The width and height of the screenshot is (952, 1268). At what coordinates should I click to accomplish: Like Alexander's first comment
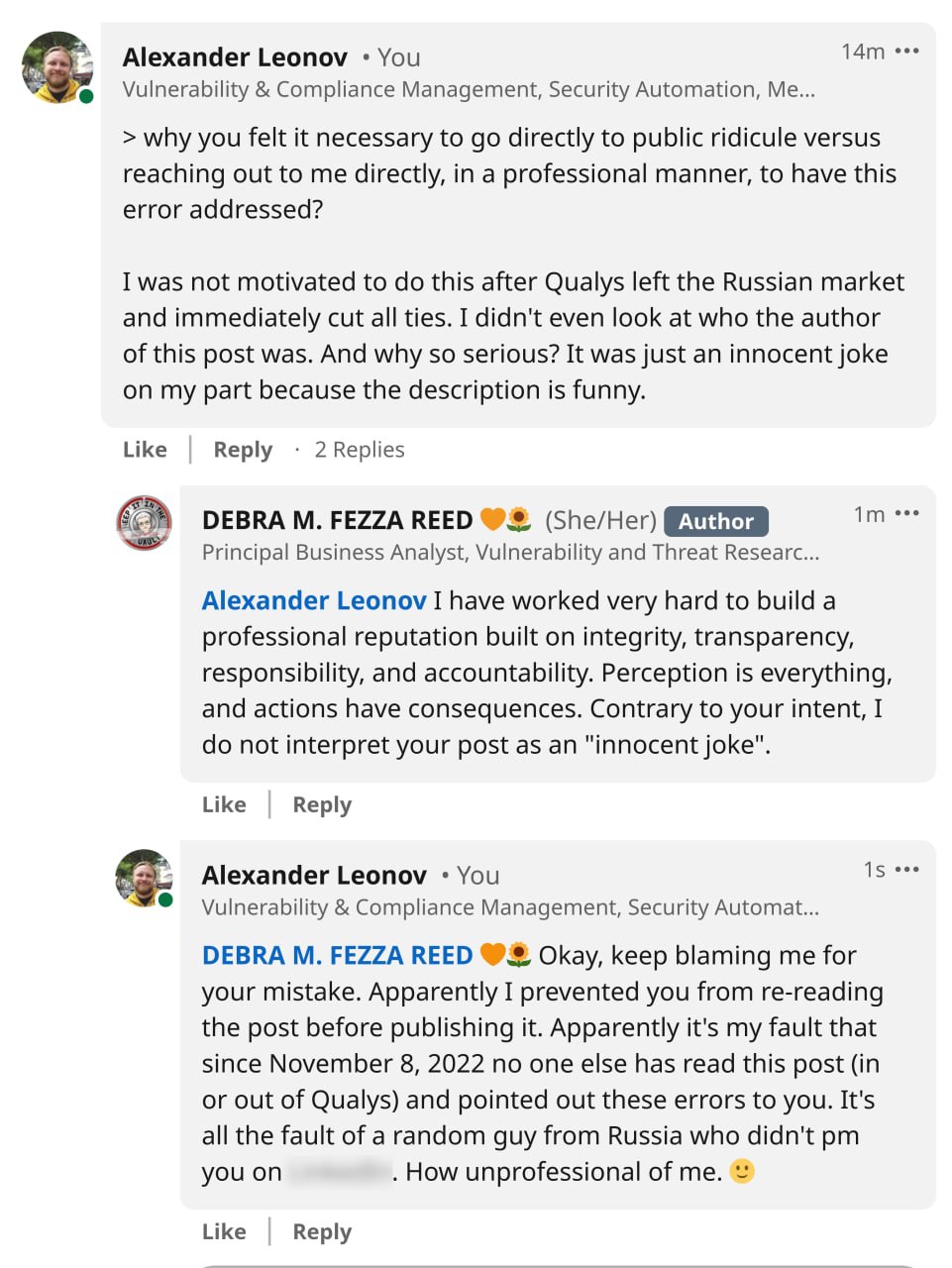click(x=145, y=450)
